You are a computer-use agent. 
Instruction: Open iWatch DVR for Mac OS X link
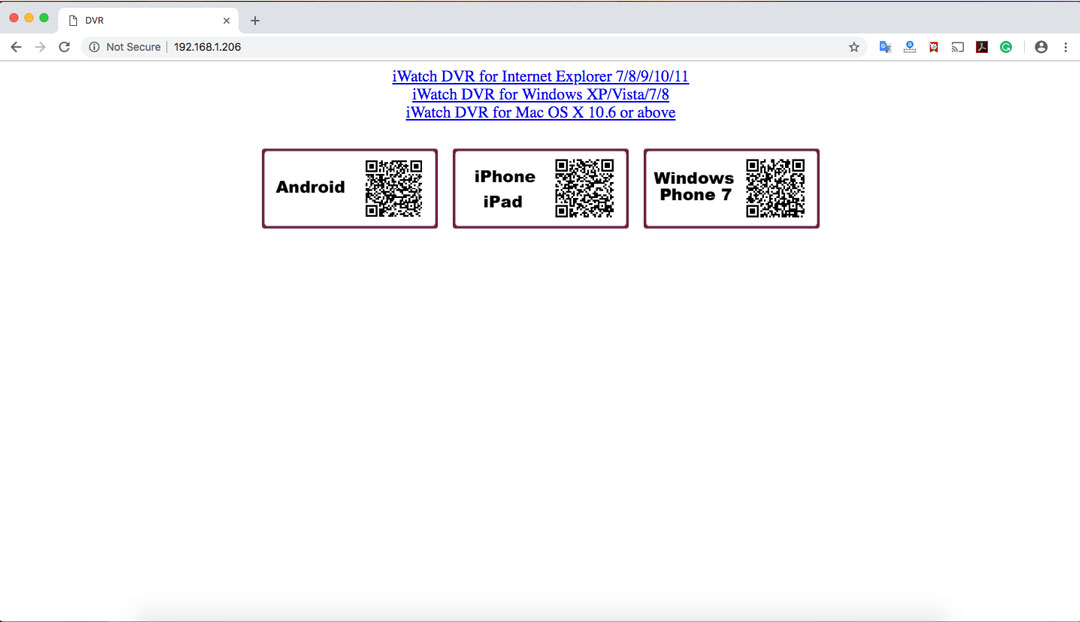click(x=540, y=112)
